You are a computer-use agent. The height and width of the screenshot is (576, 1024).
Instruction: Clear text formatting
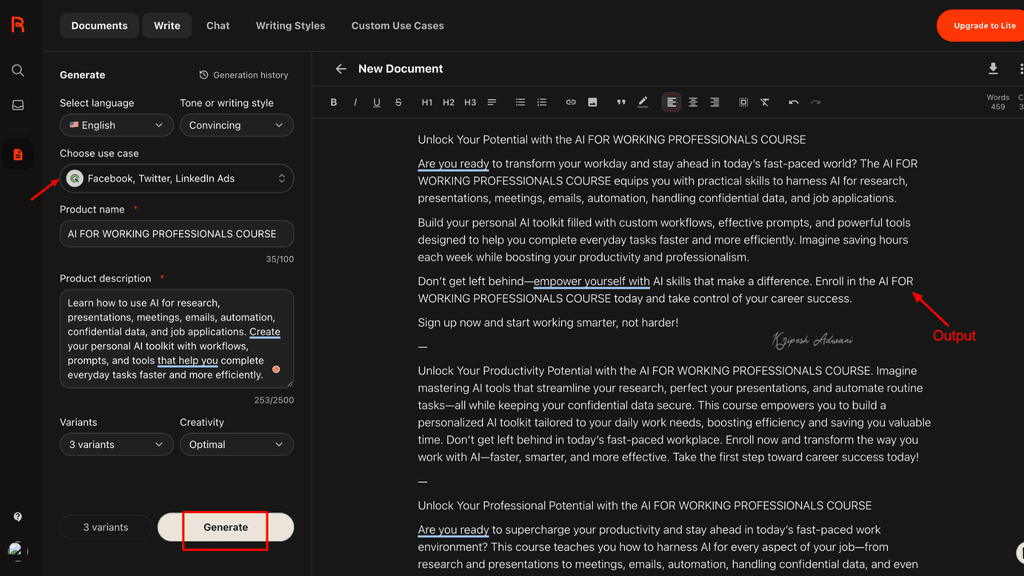point(765,103)
